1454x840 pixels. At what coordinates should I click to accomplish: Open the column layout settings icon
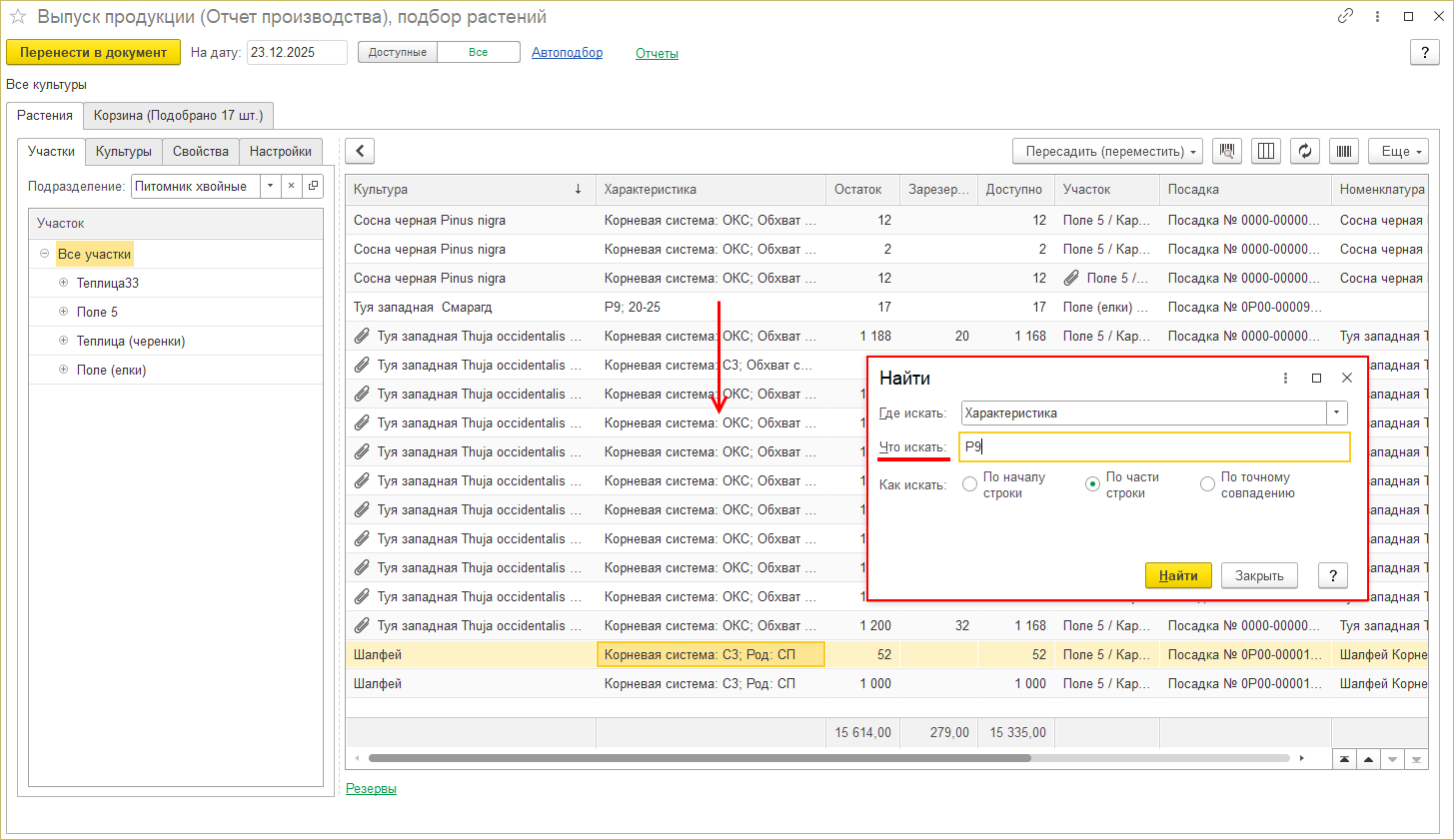pyautogui.click(x=1266, y=152)
